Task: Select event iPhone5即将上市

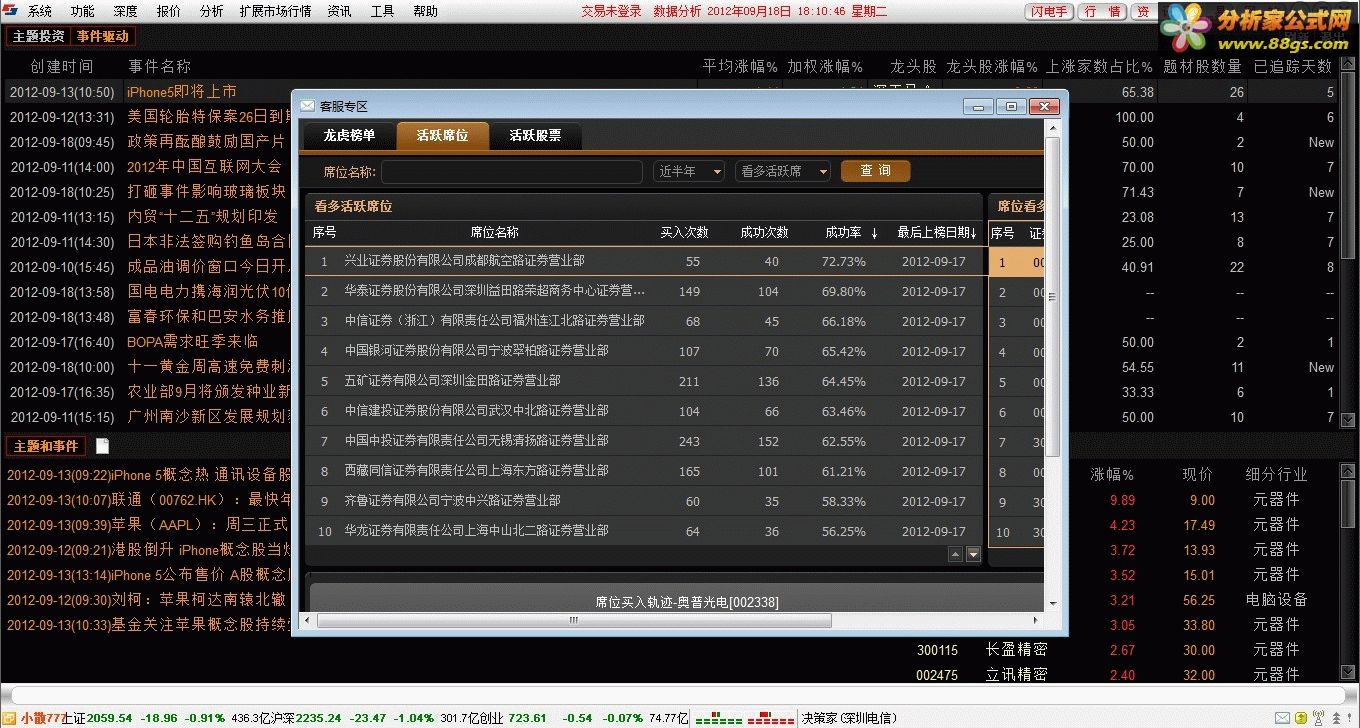Action: click(182, 92)
